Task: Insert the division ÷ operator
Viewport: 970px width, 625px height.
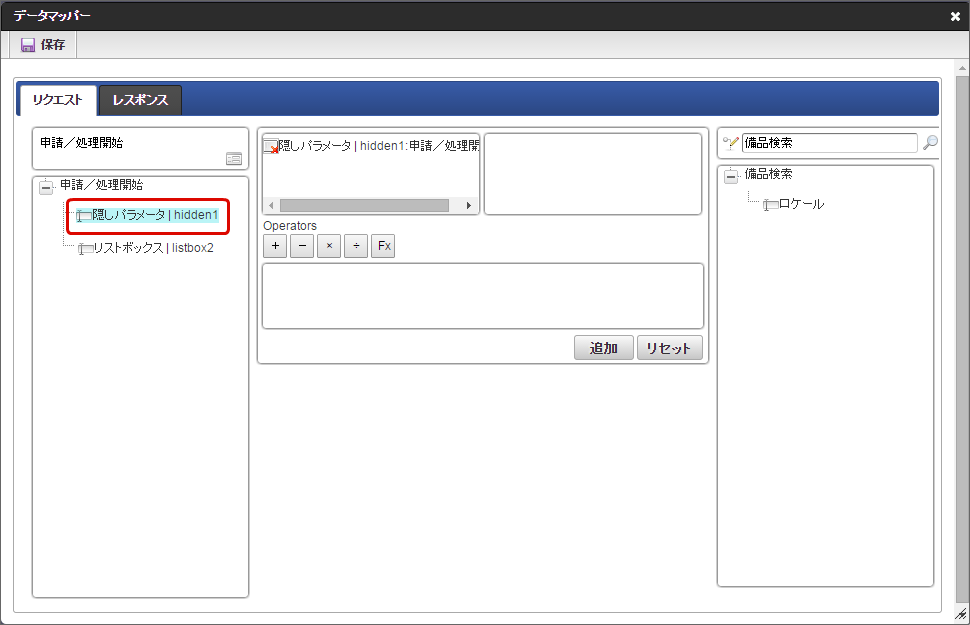Action: (x=356, y=246)
